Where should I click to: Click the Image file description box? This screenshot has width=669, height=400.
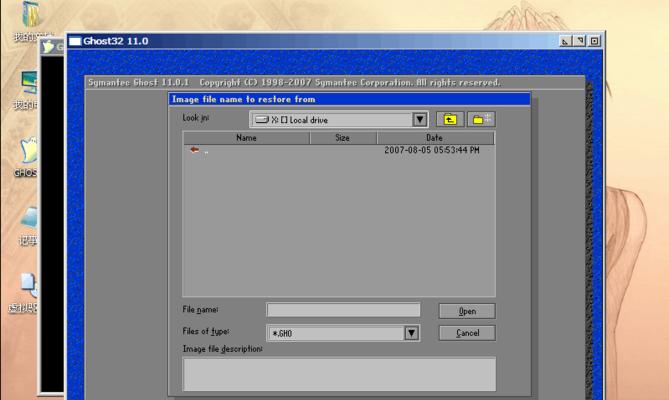(339, 374)
